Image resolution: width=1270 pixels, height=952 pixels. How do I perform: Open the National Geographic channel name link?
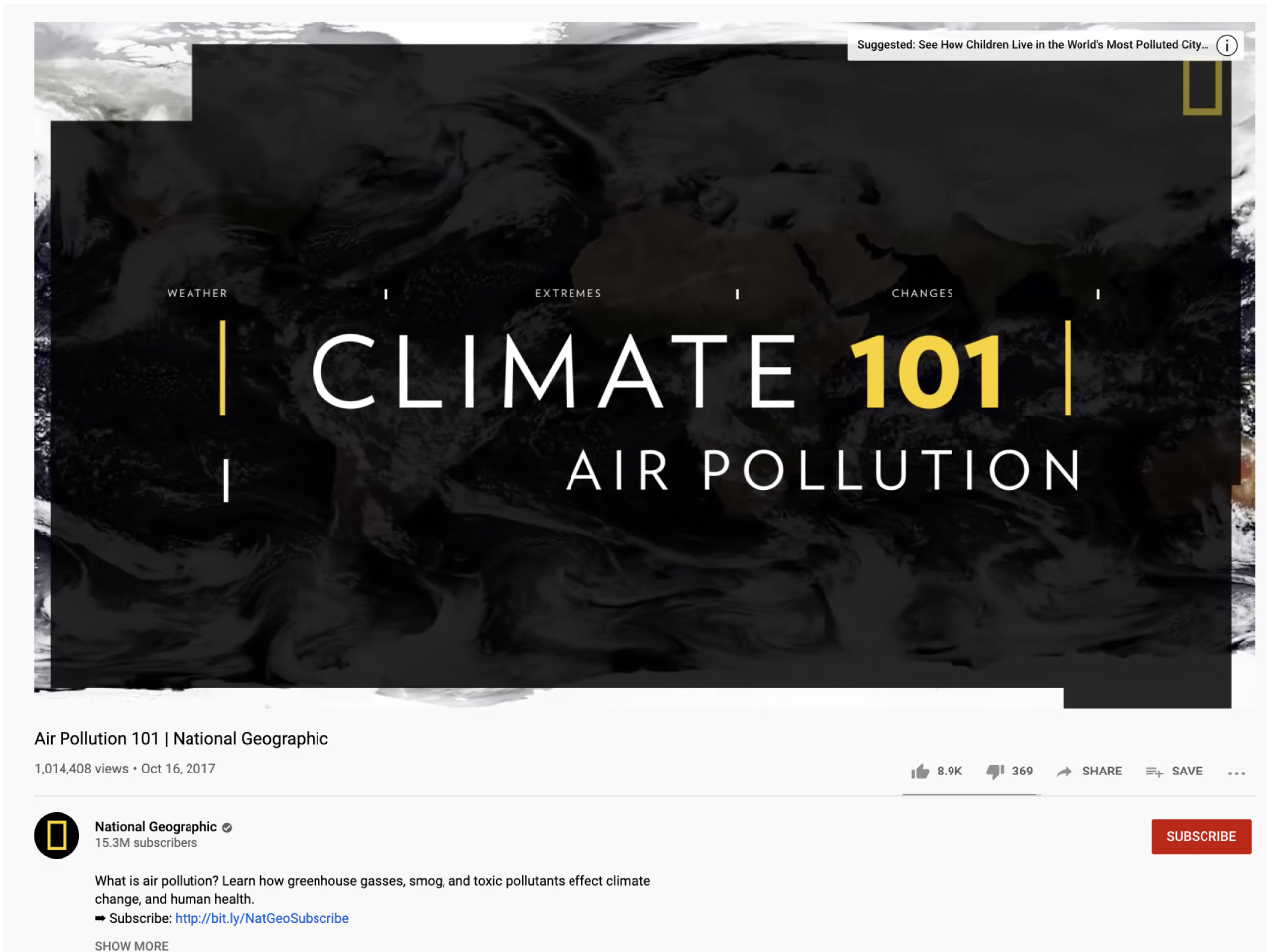(156, 826)
